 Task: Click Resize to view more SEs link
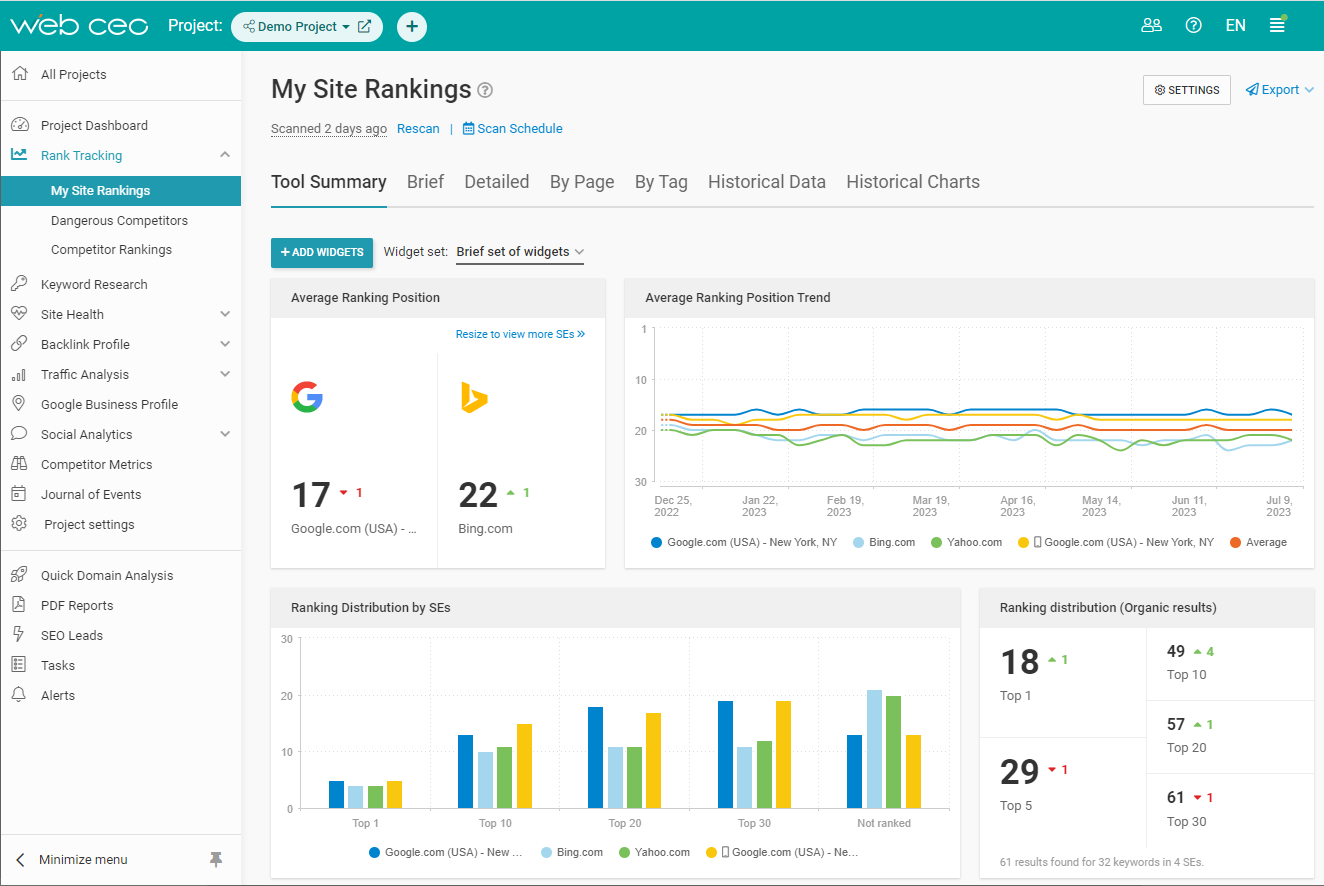click(x=520, y=334)
